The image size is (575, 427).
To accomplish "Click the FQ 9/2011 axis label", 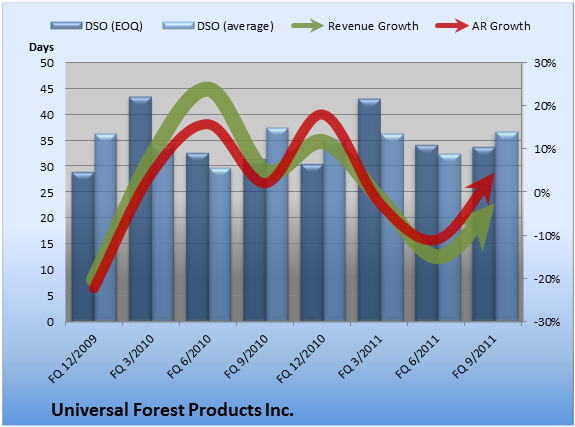I will coord(474,357).
